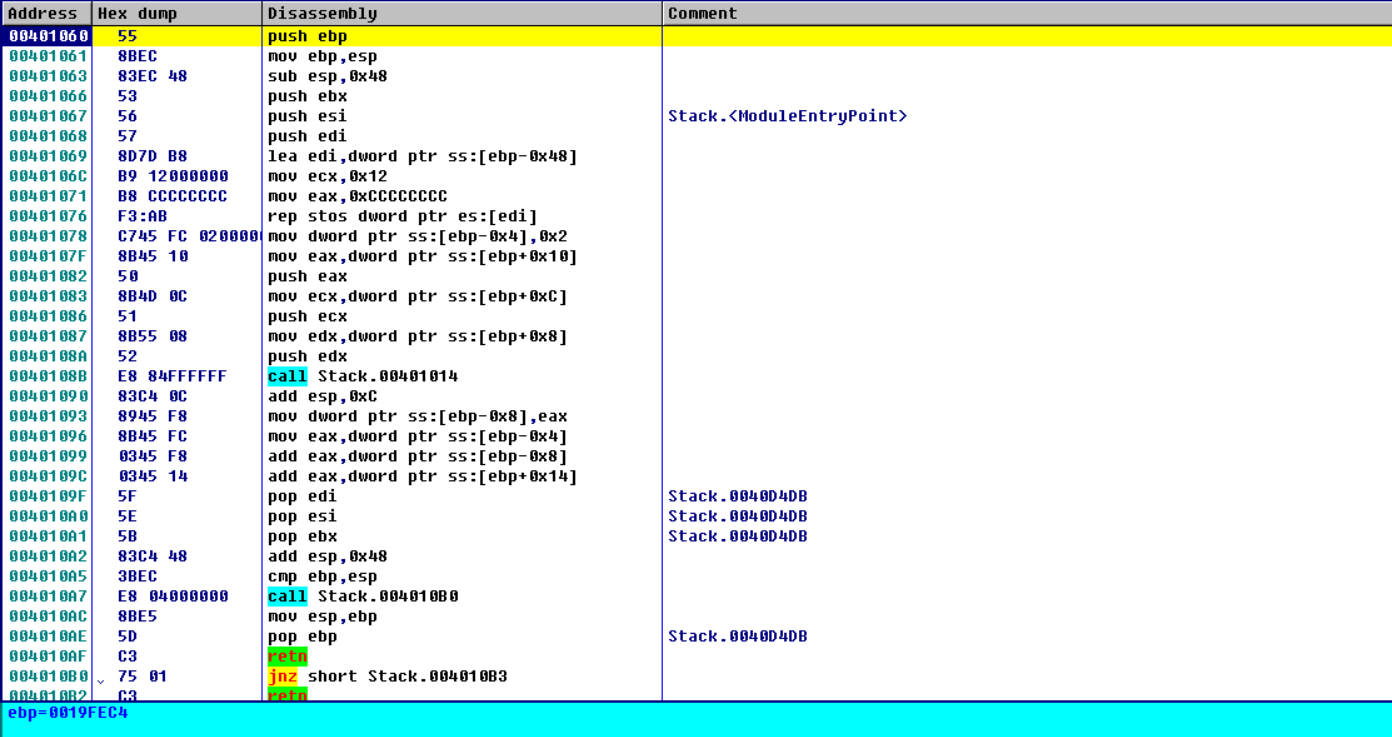Click the Stack.<ModuleEntryPoint> comment

tap(787, 116)
